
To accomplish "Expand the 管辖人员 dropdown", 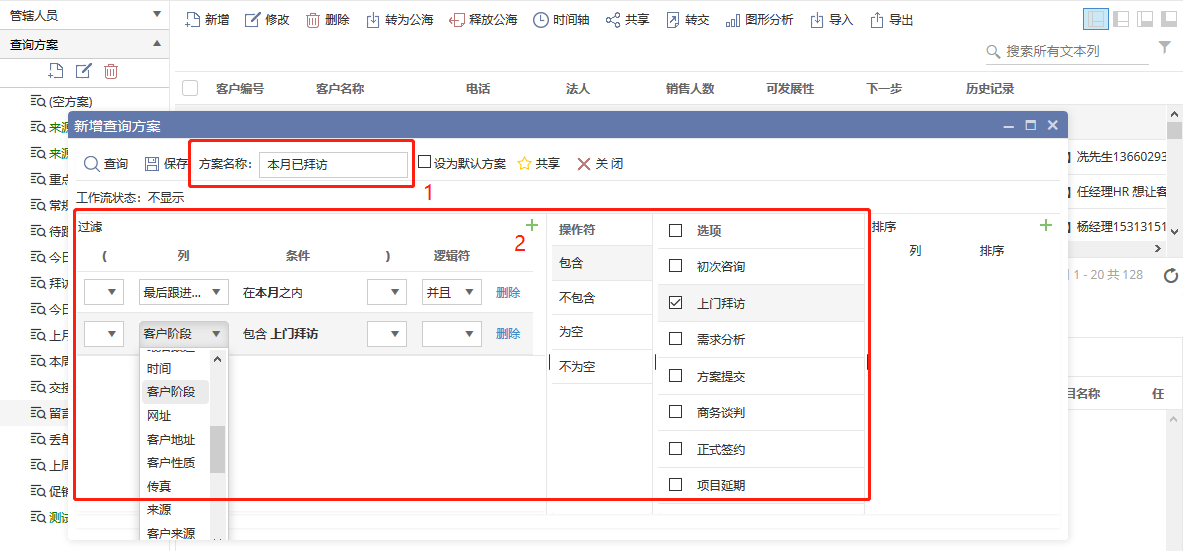I will [x=157, y=14].
